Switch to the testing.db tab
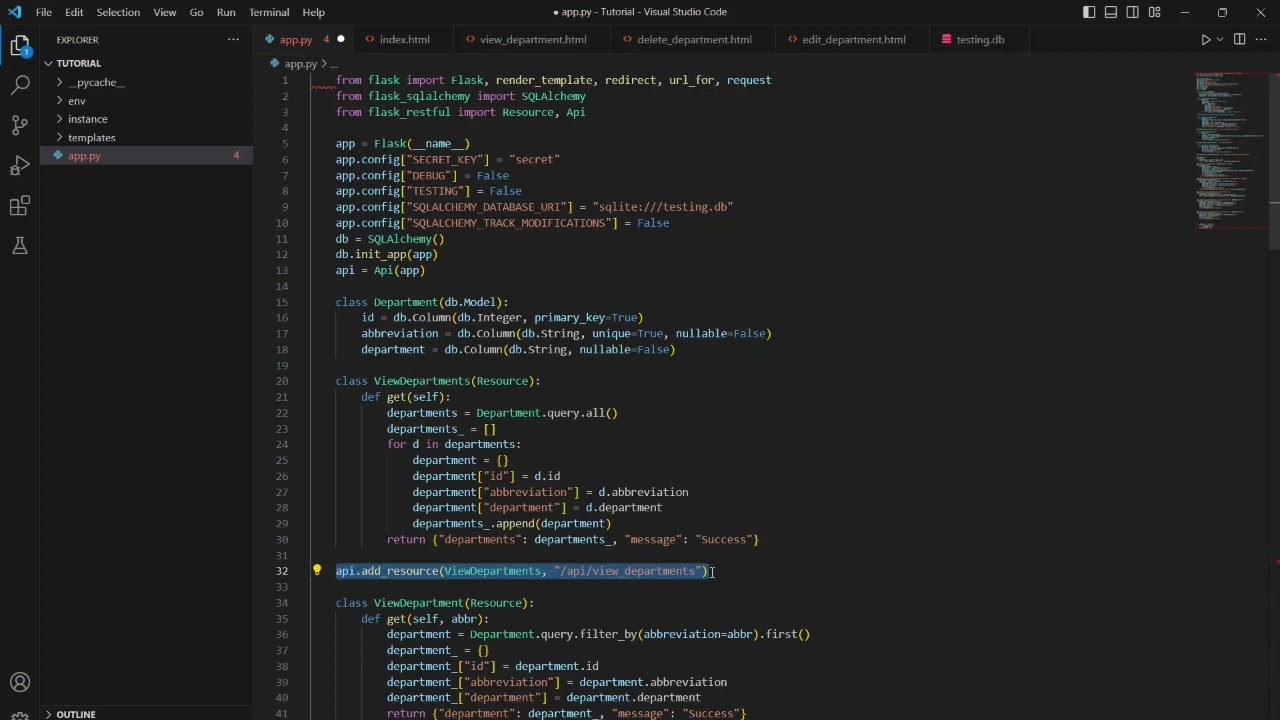This screenshot has width=1280, height=720. (x=980, y=40)
